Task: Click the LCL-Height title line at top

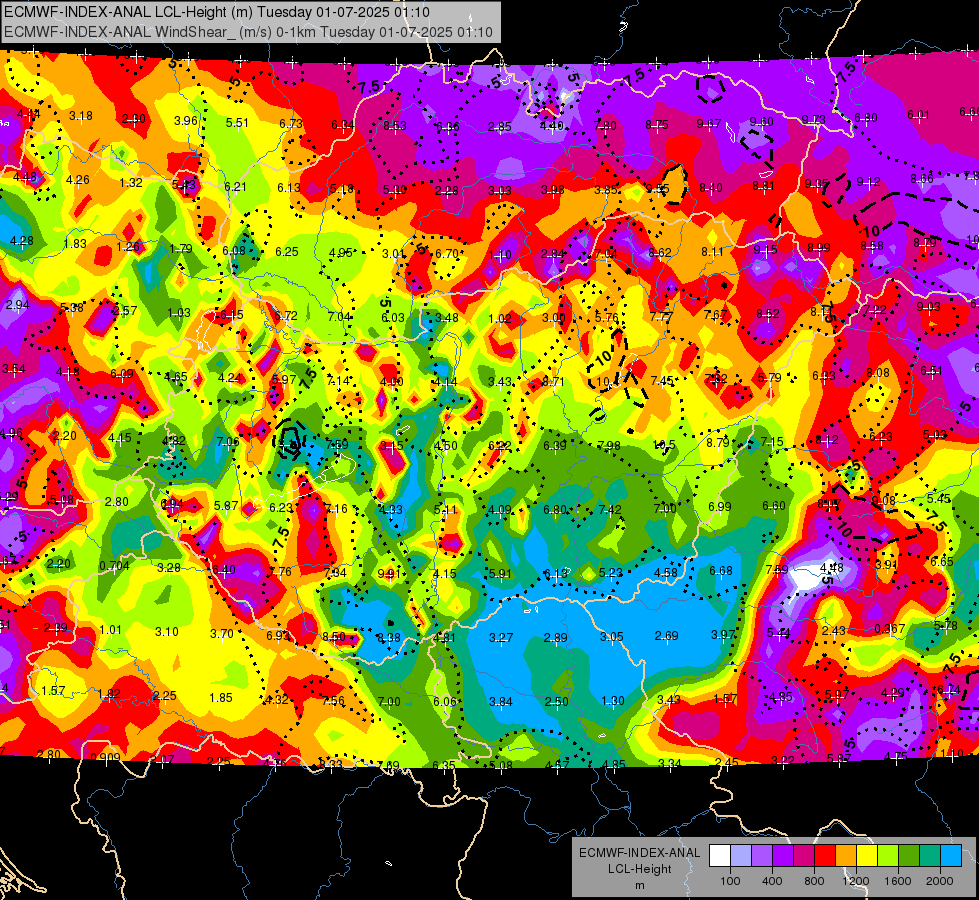Action: click(217, 12)
